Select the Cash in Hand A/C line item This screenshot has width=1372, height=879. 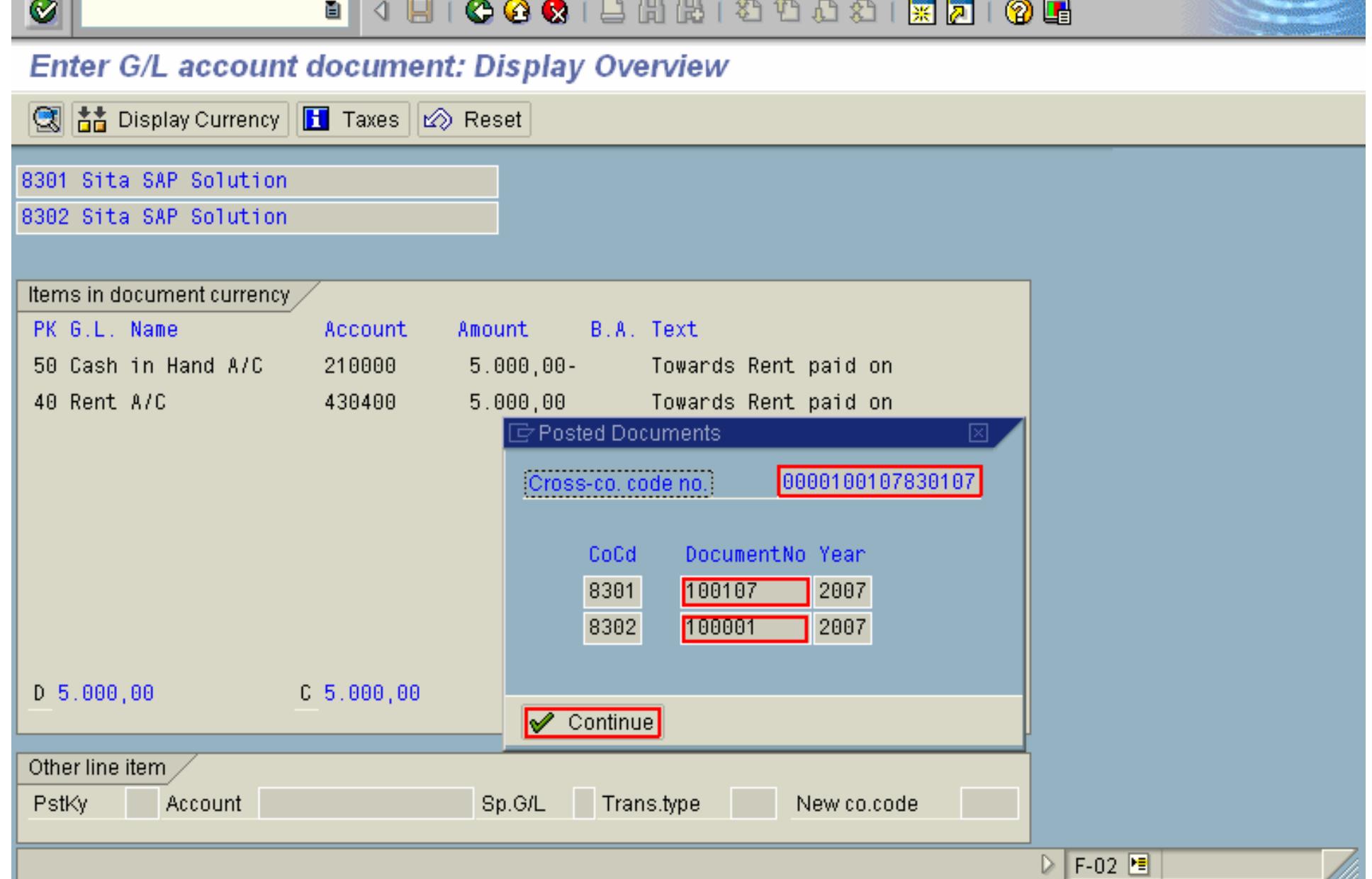point(463,366)
